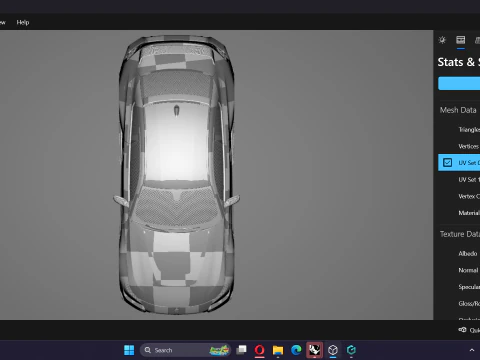The height and width of the screenshot is (360, 480).
Task: Click the 3D Viewer cube taskbar icon
Action: point(333,350)
